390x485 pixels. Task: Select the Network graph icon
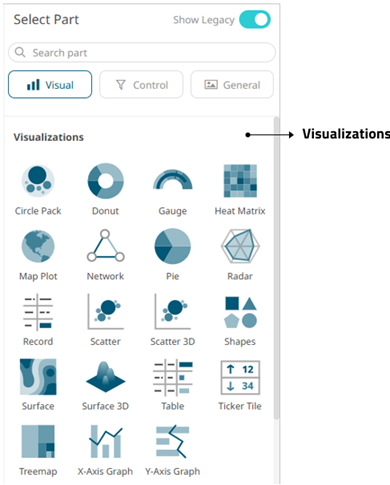[105, 245]
